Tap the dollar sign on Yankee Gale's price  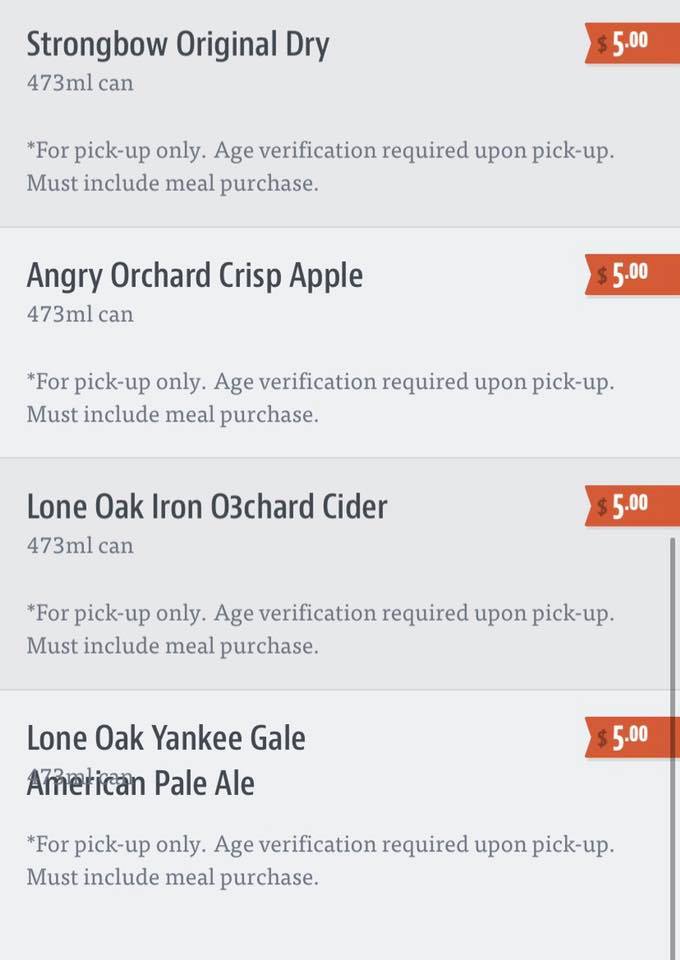click(x=602, y=739)
